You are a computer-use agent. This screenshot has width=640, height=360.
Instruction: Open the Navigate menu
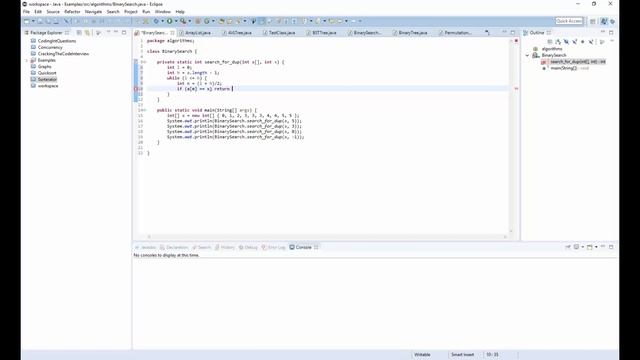(x=93, y=12)
